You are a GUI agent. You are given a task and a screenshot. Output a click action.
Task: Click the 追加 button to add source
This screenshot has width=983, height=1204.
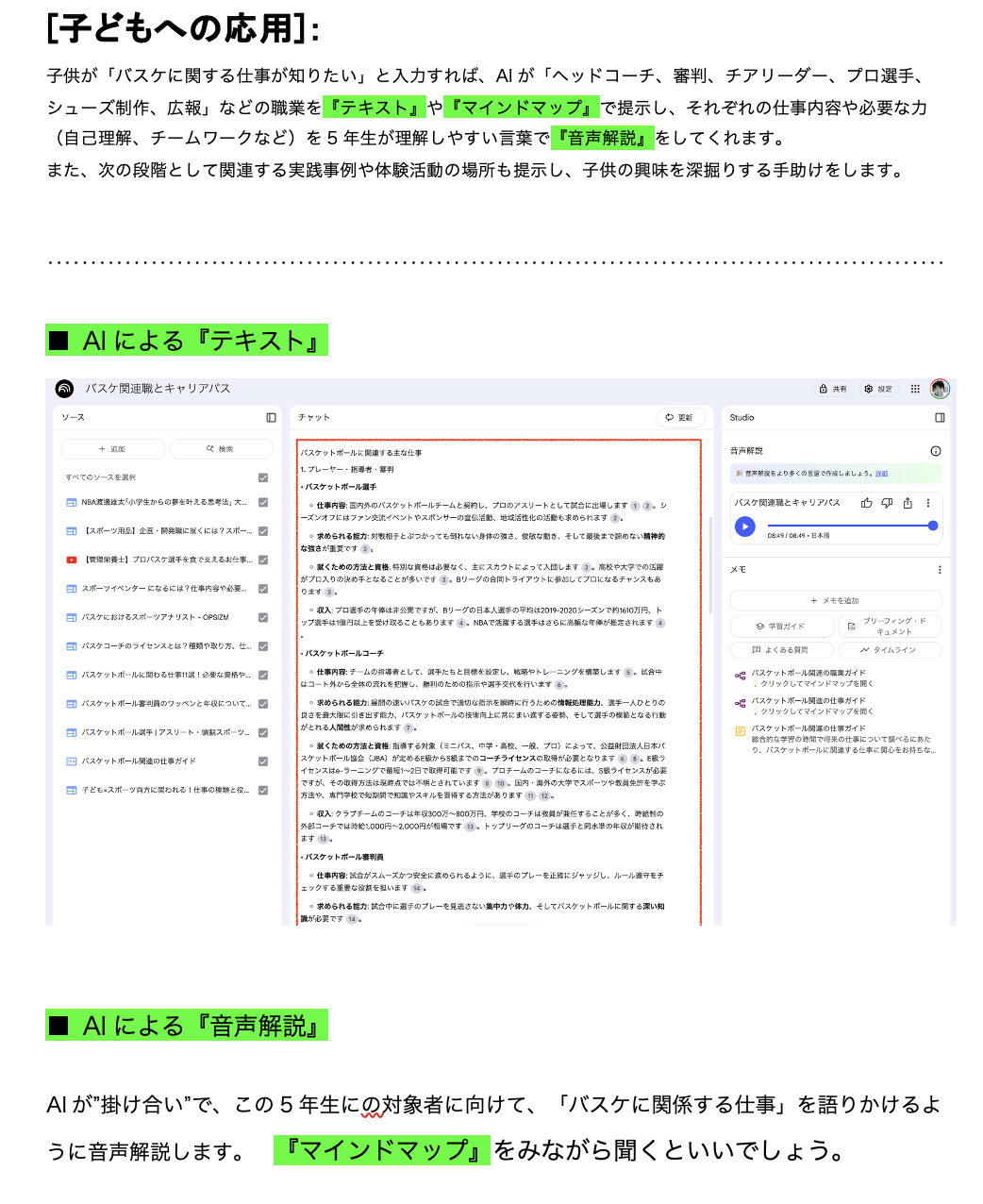113,449
